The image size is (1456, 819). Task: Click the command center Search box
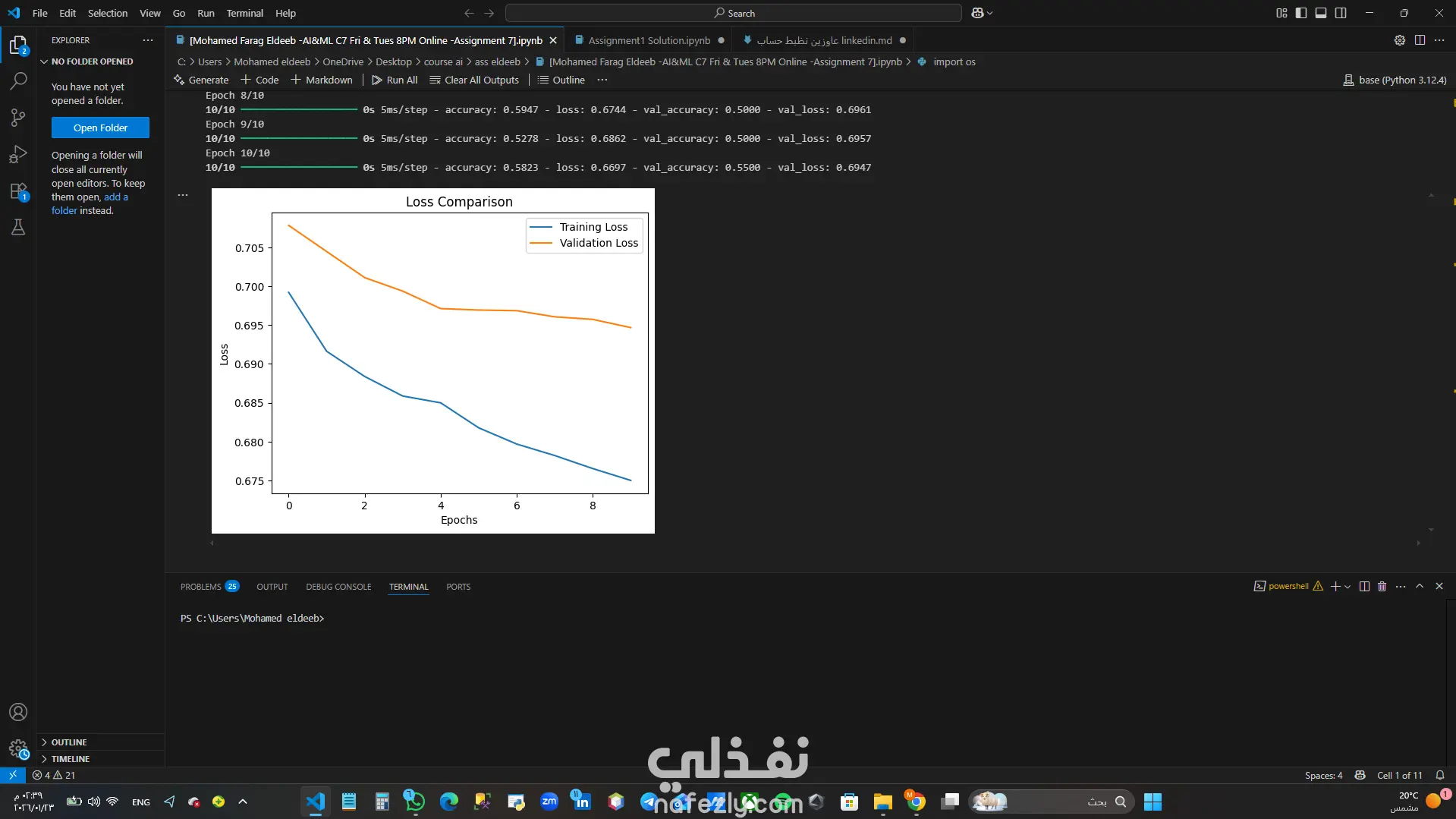click(x=734, y=13)
